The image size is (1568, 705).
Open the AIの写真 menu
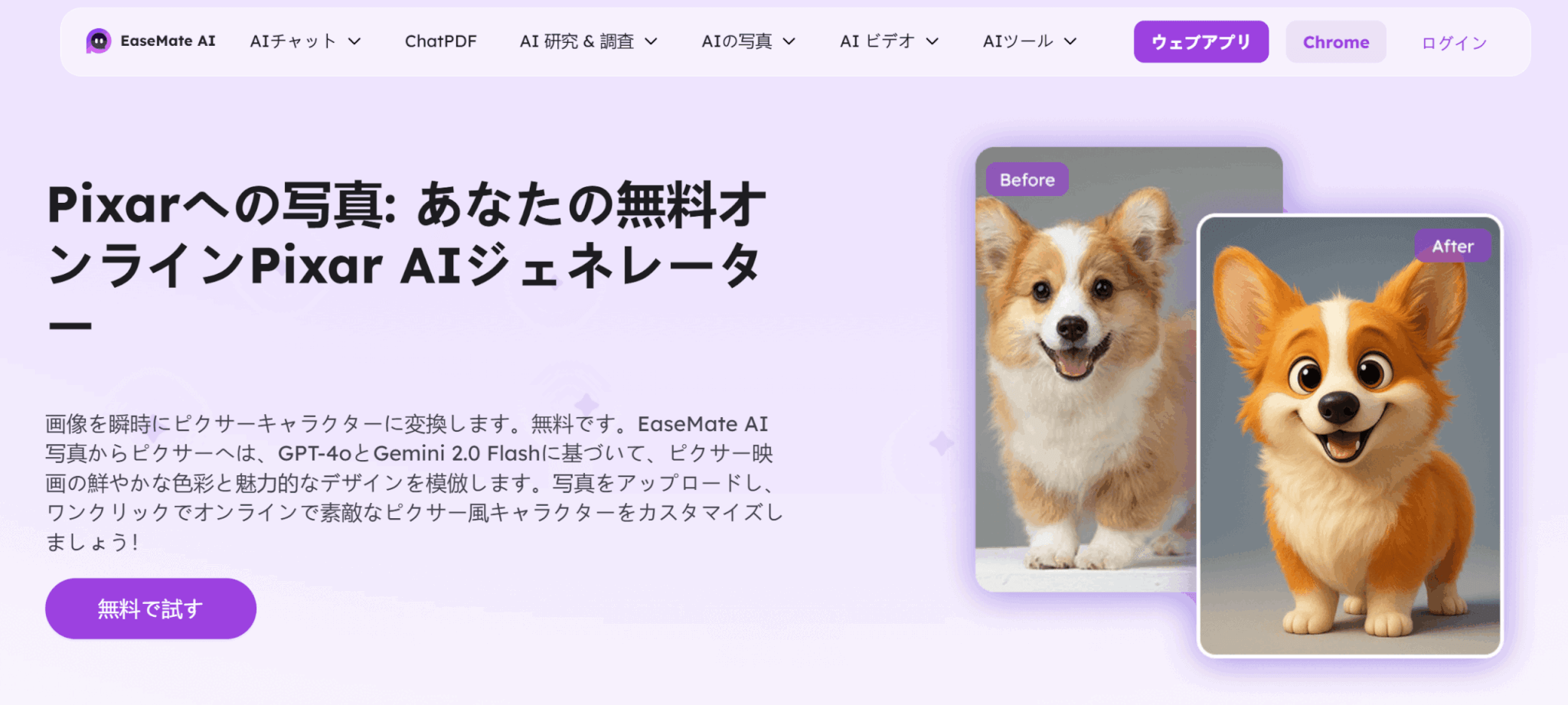point(748,41)
